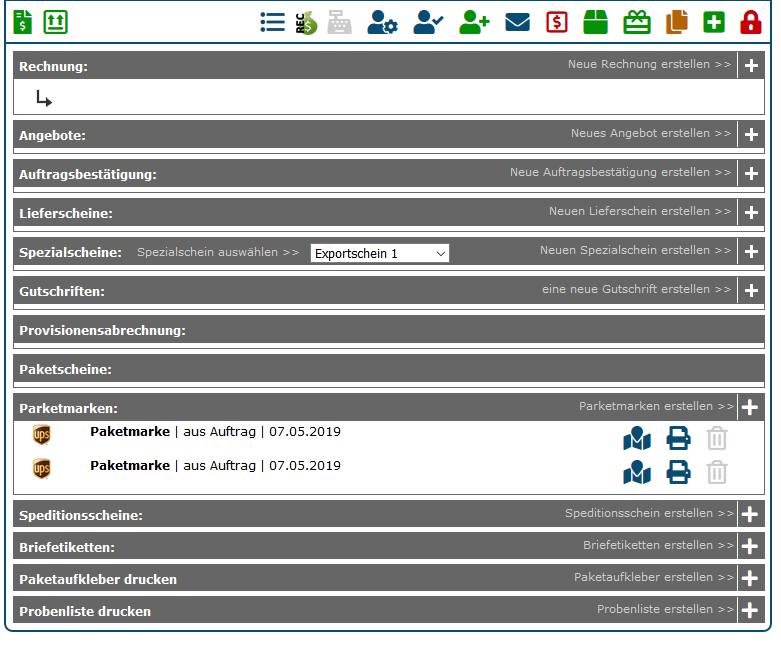The image size is (781, 647).
Task: Click 'Neue Auftragsbestätigung erstellen' link
Action: pyautogui.click(x=620, y=173)
